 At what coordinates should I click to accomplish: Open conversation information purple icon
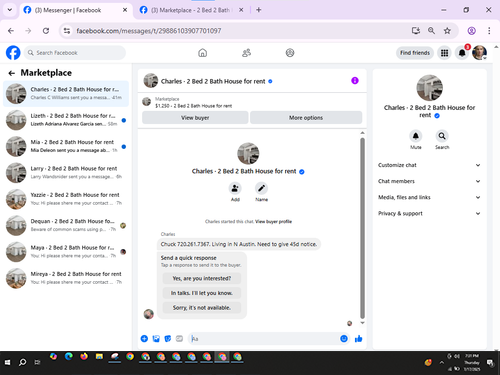coord(355,81)
